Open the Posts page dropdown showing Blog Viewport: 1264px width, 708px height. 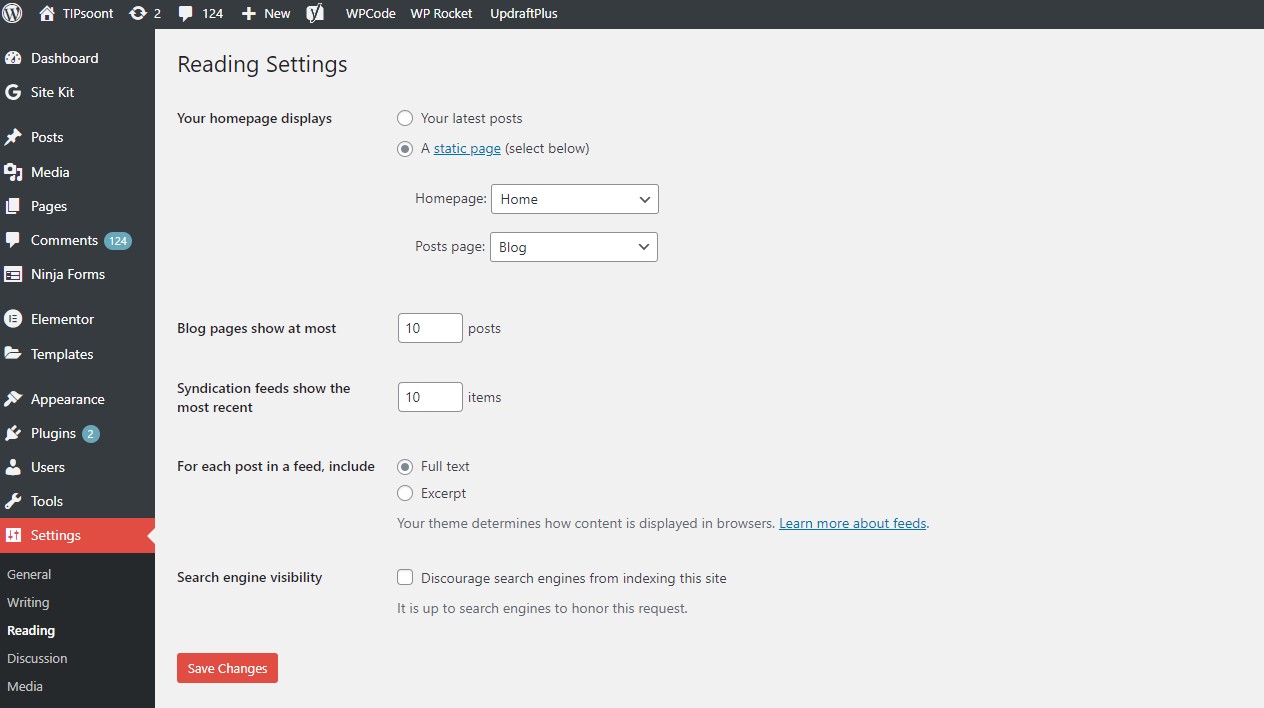pos(574,247)
